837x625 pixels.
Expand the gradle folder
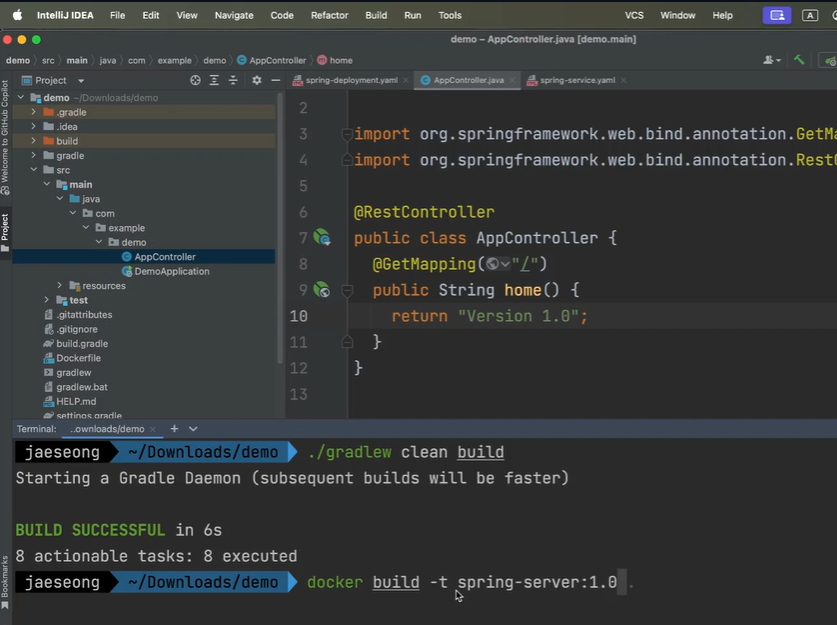click(x=34, y=155)
